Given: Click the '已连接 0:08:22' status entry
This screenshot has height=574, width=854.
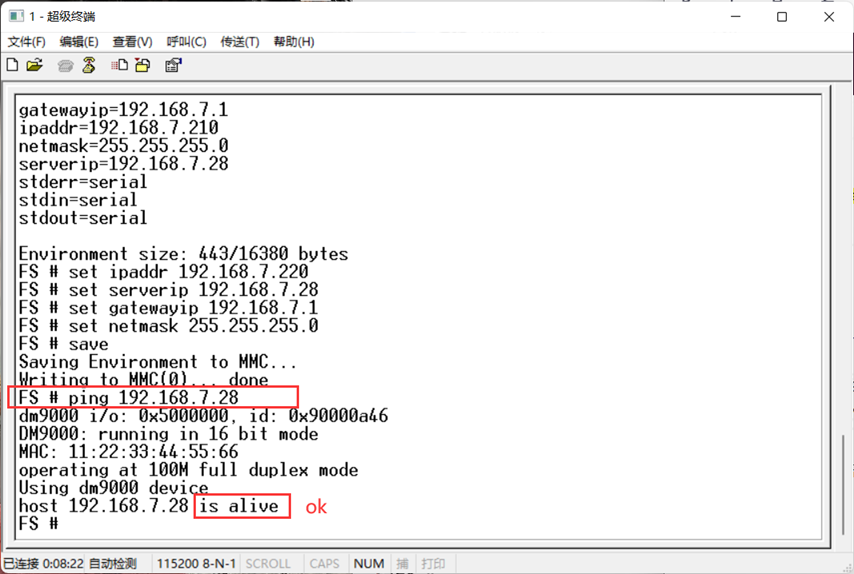Looking at the screenshot, I should pos(44,564).
